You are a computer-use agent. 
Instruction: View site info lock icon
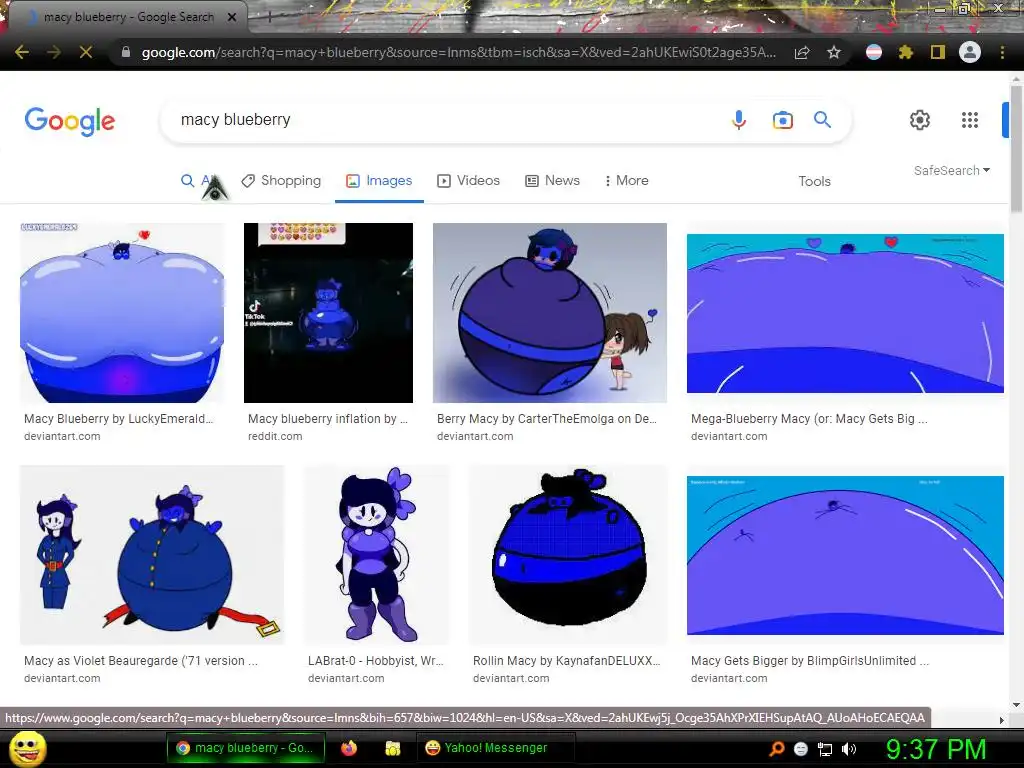pos(126,52)
